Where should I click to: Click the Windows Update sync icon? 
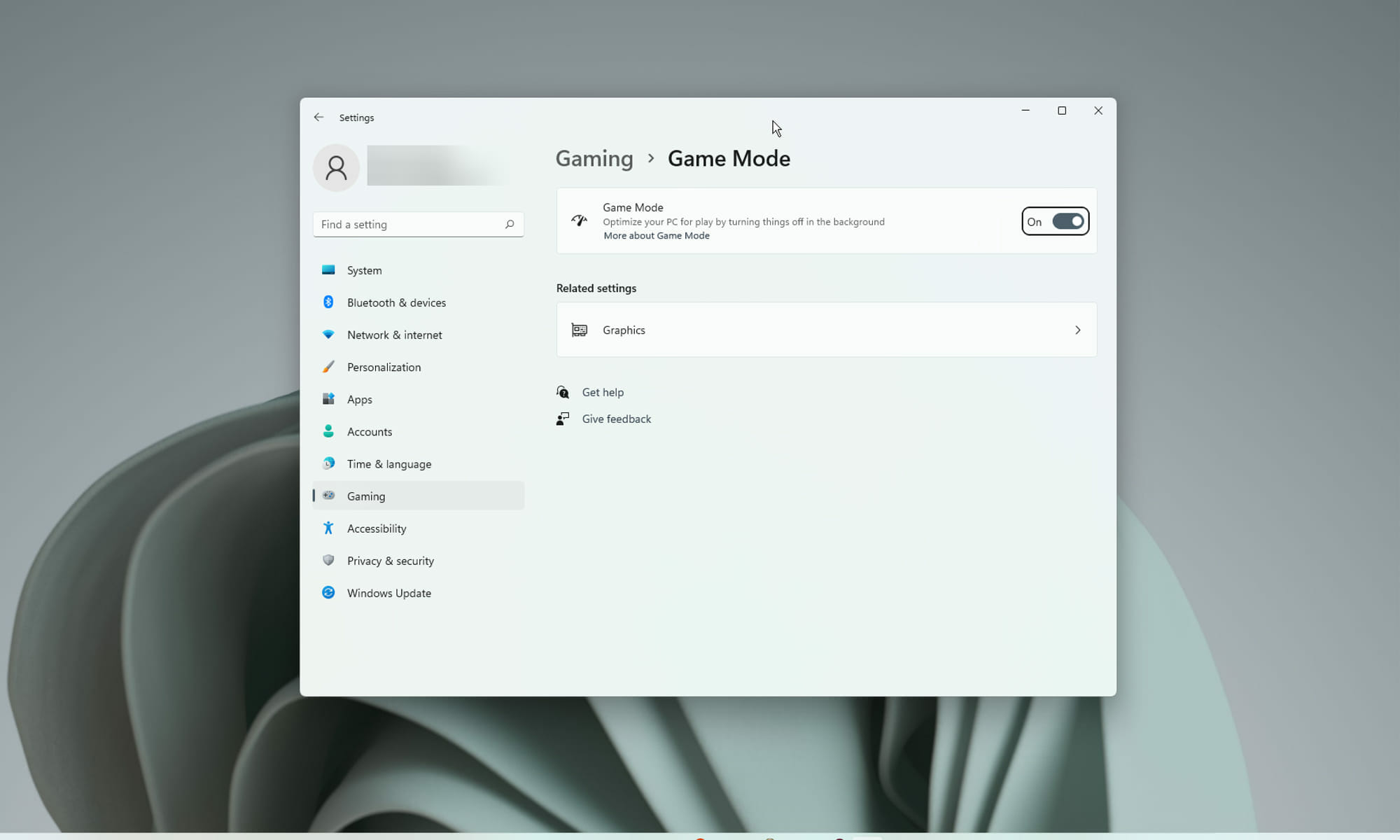pyautogui.click(x=328, y=592)
